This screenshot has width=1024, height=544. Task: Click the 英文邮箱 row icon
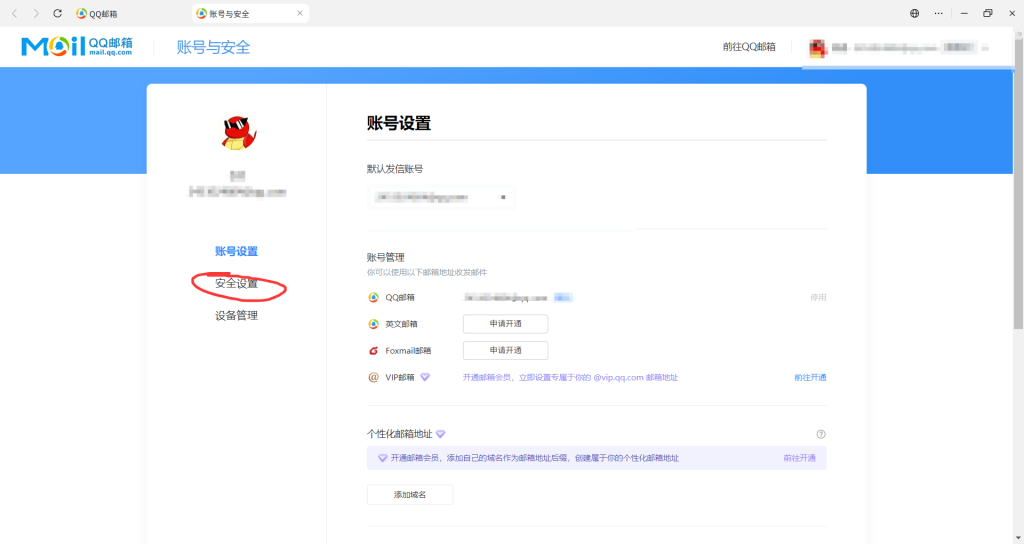(374, 324)
